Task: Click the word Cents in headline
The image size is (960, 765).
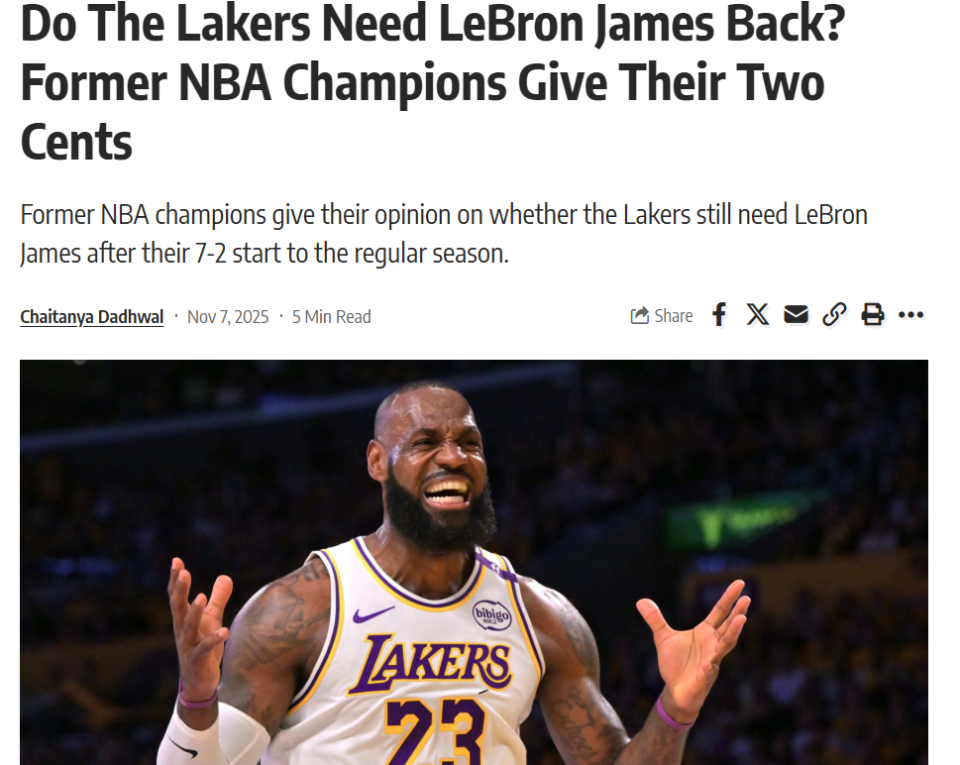Action: point(77,142)
